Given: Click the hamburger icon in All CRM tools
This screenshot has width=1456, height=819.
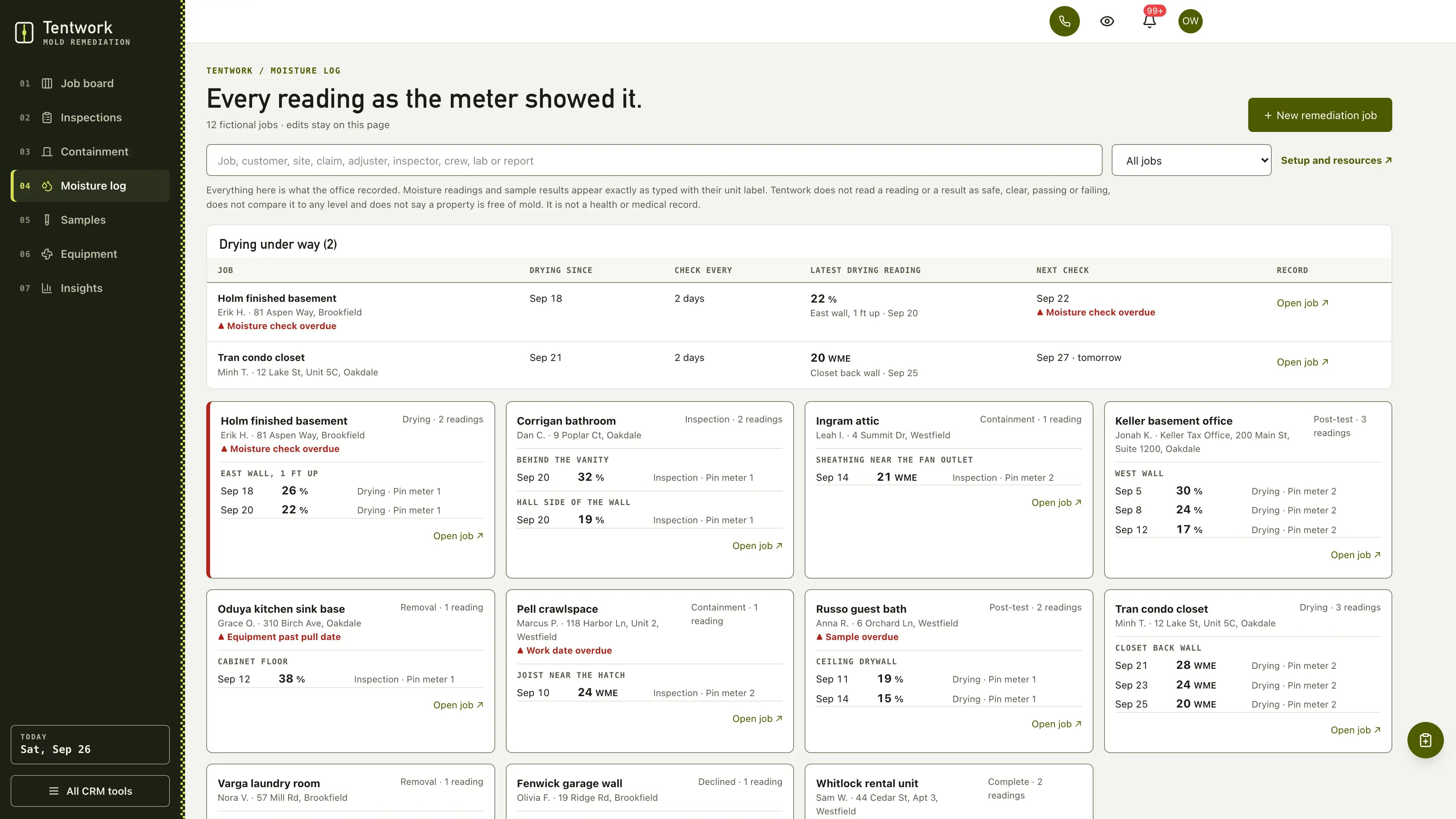Looking at the screenshot, I should coord(54,791).
